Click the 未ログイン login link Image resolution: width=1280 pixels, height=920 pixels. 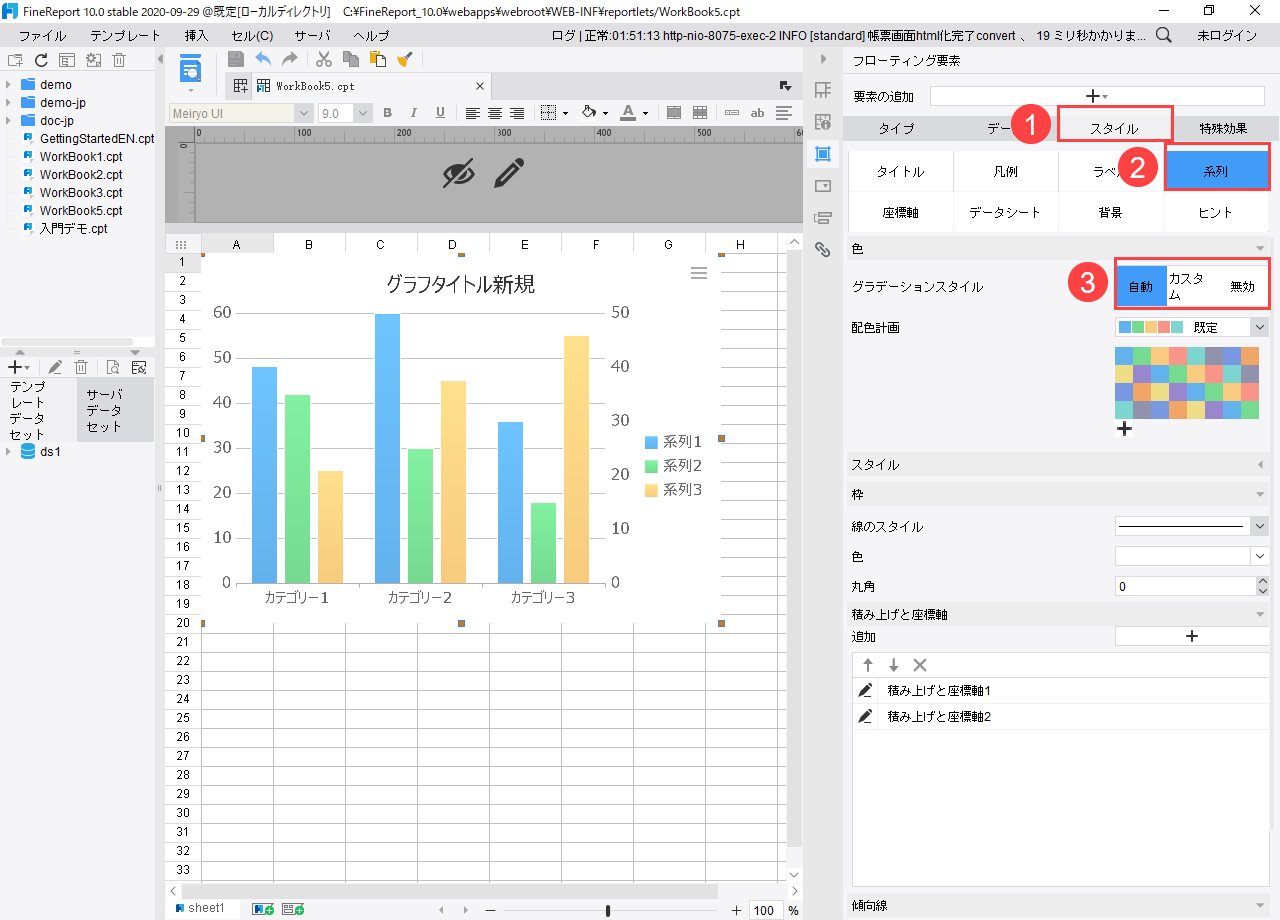click(x=1227, y=35)
